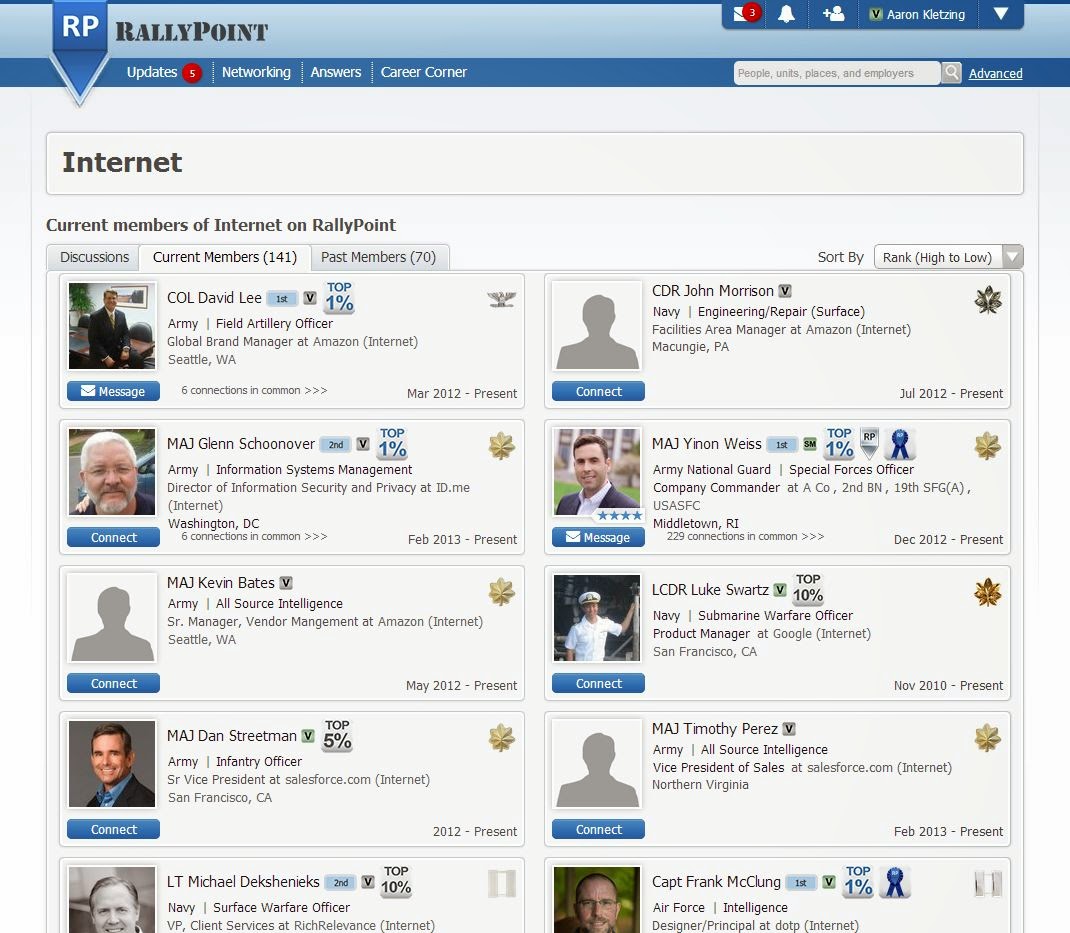Switch to the Past Members (70) tab
This screenshot has height=933, width=1070.
[x=379, y=257]
